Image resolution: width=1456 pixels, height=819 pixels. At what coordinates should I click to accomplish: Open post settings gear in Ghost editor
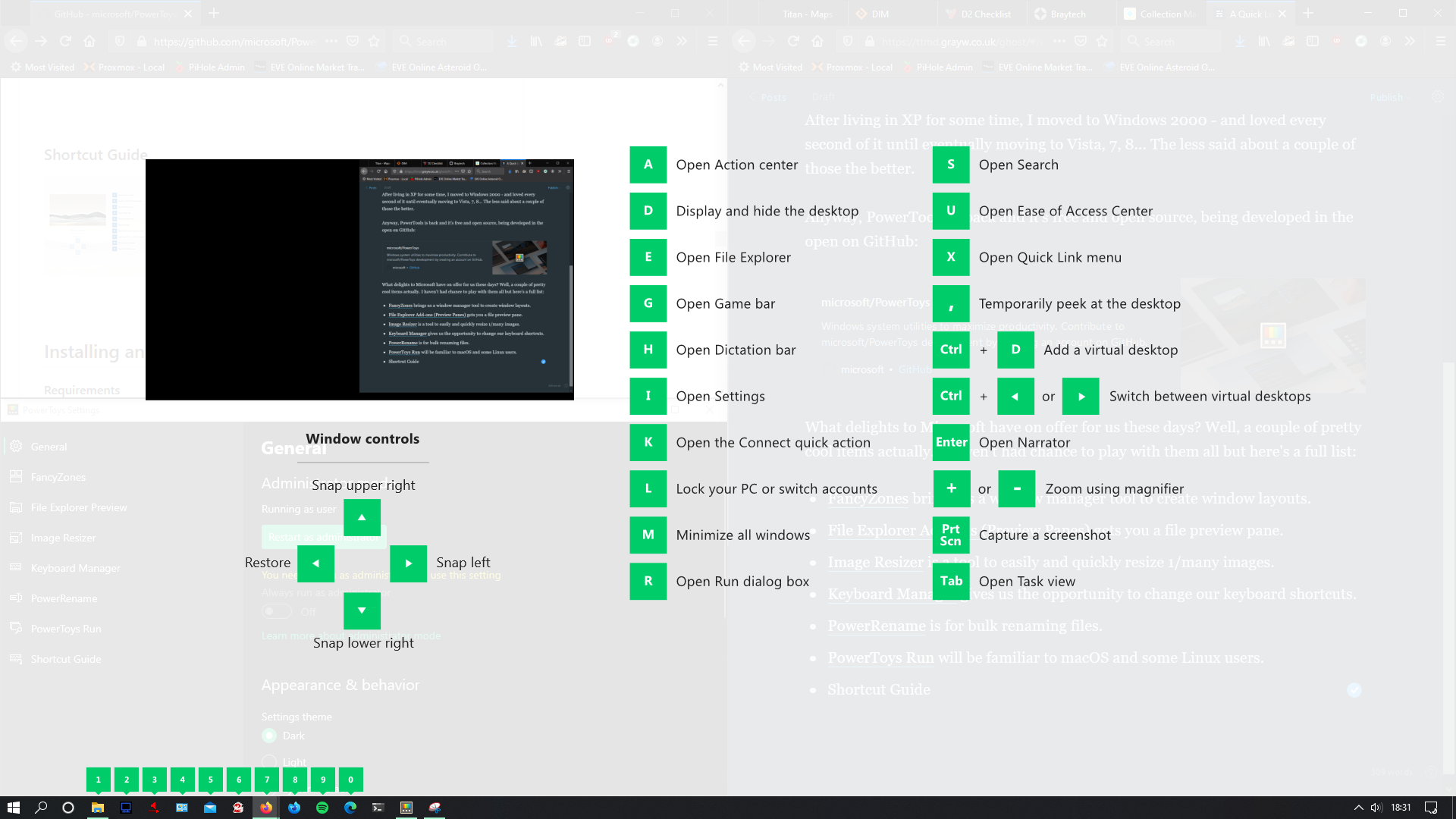click(1437, 97)
